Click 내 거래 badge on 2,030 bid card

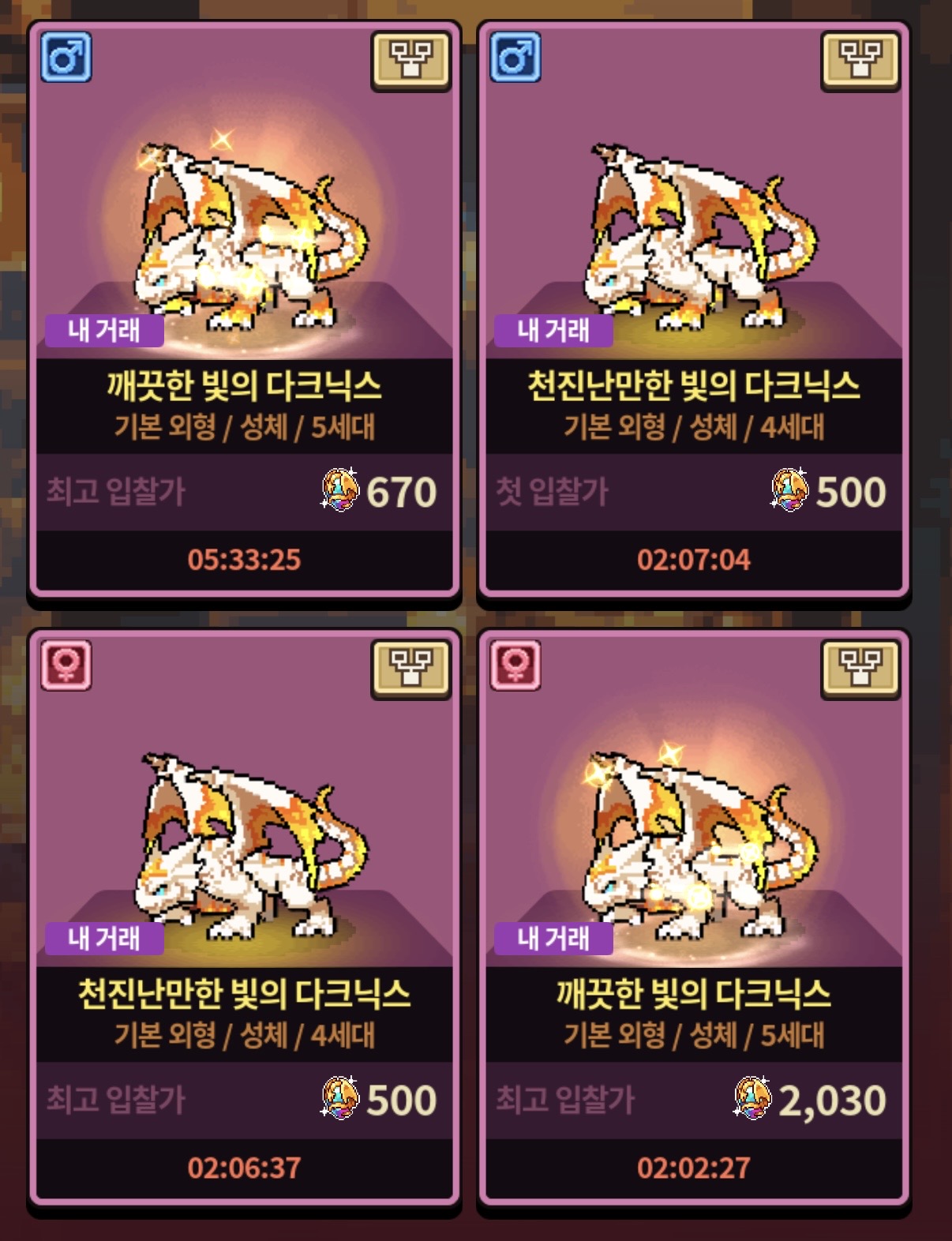(x=553, y=938)
